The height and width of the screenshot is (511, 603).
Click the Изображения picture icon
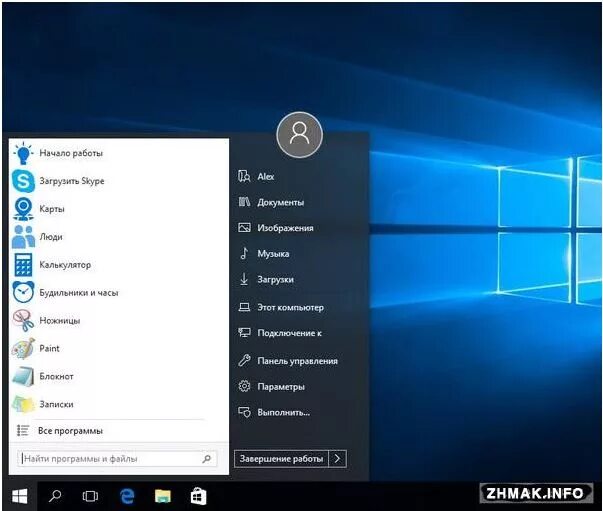tap(244, 228)
